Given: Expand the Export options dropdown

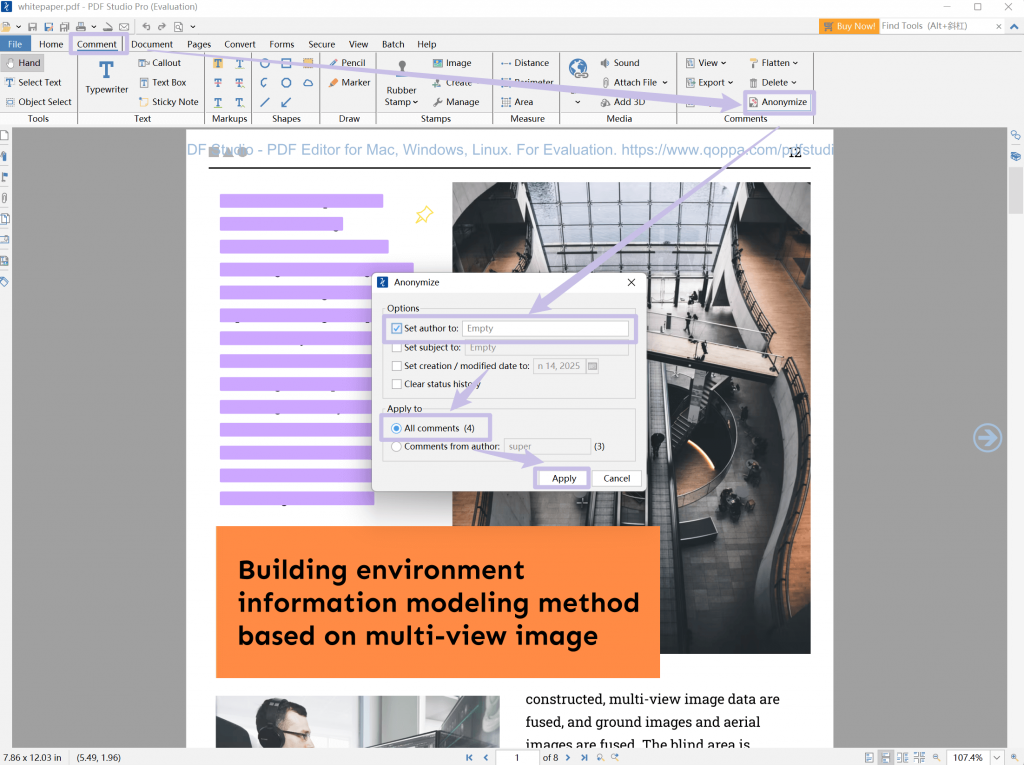Looking at the screenshot, I should [x=710, y=82].
